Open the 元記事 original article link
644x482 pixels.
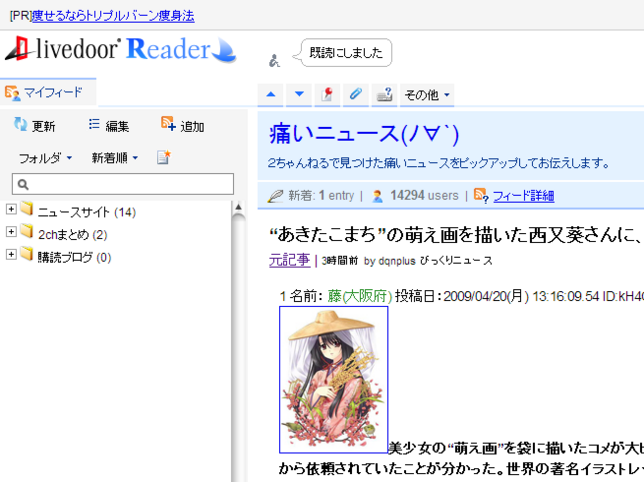289,260
